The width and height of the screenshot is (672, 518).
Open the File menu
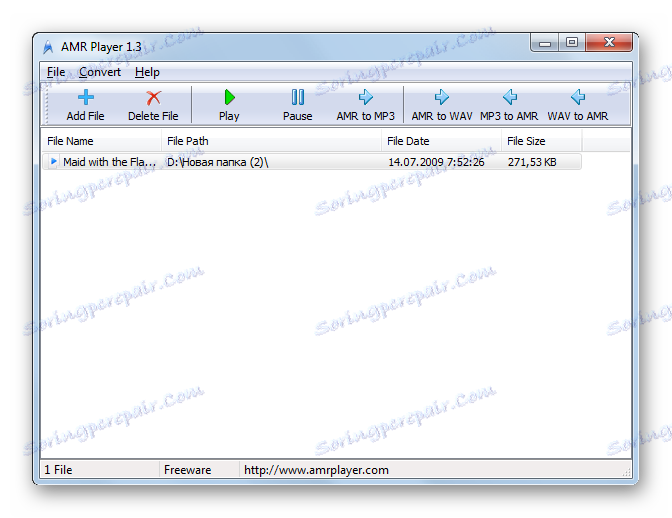(x=56, y=72)
